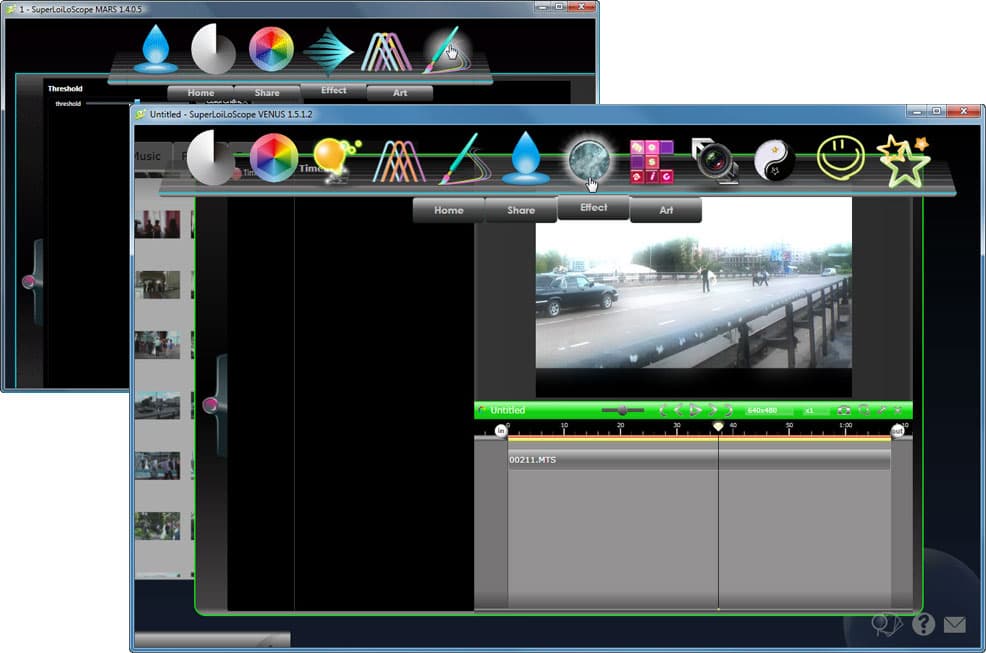Select the first thumbnail in media list
This screenshot has width=986, height=653.
pos(157,225)
